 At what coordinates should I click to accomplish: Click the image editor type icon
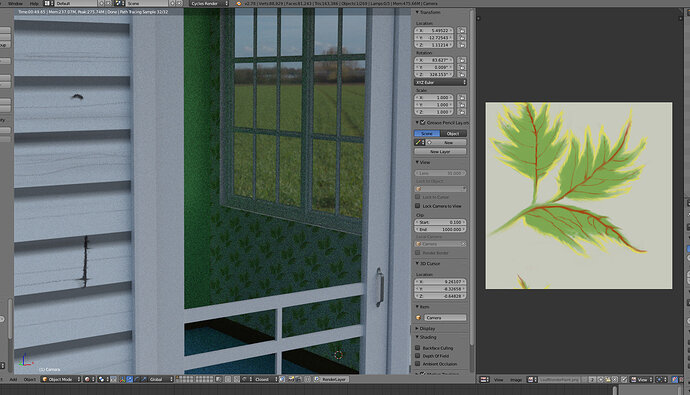pyautogui.click(x=484, y=379)
